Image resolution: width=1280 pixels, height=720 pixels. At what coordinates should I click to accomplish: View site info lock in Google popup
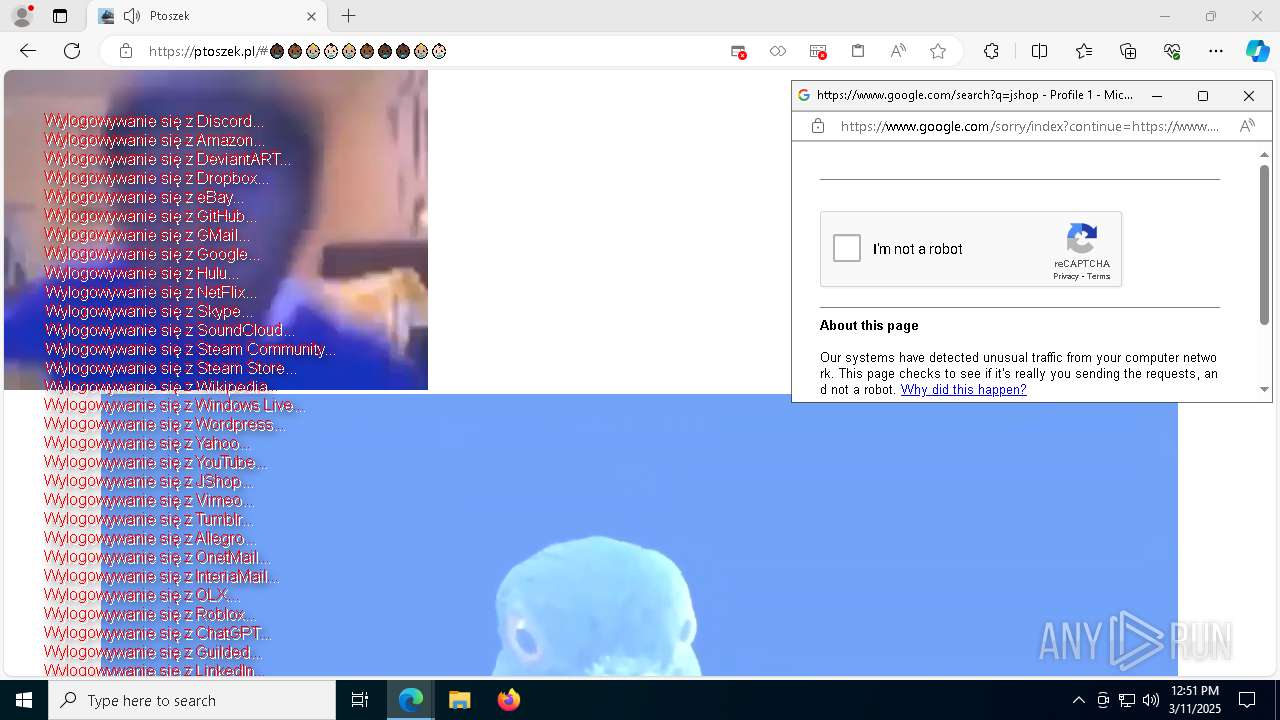point(817,126)
